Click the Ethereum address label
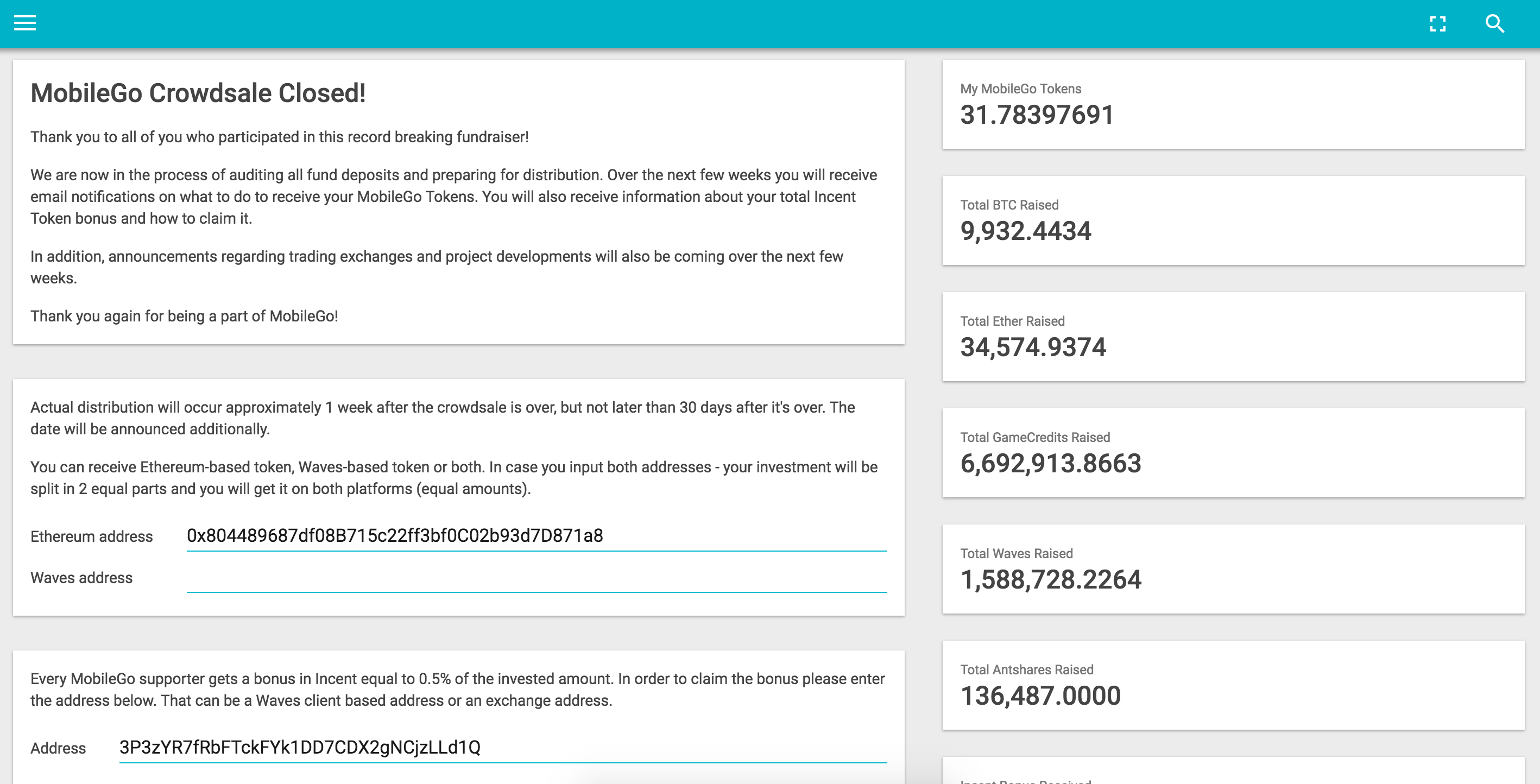The image size is (1540, 784). coord(91,536)
